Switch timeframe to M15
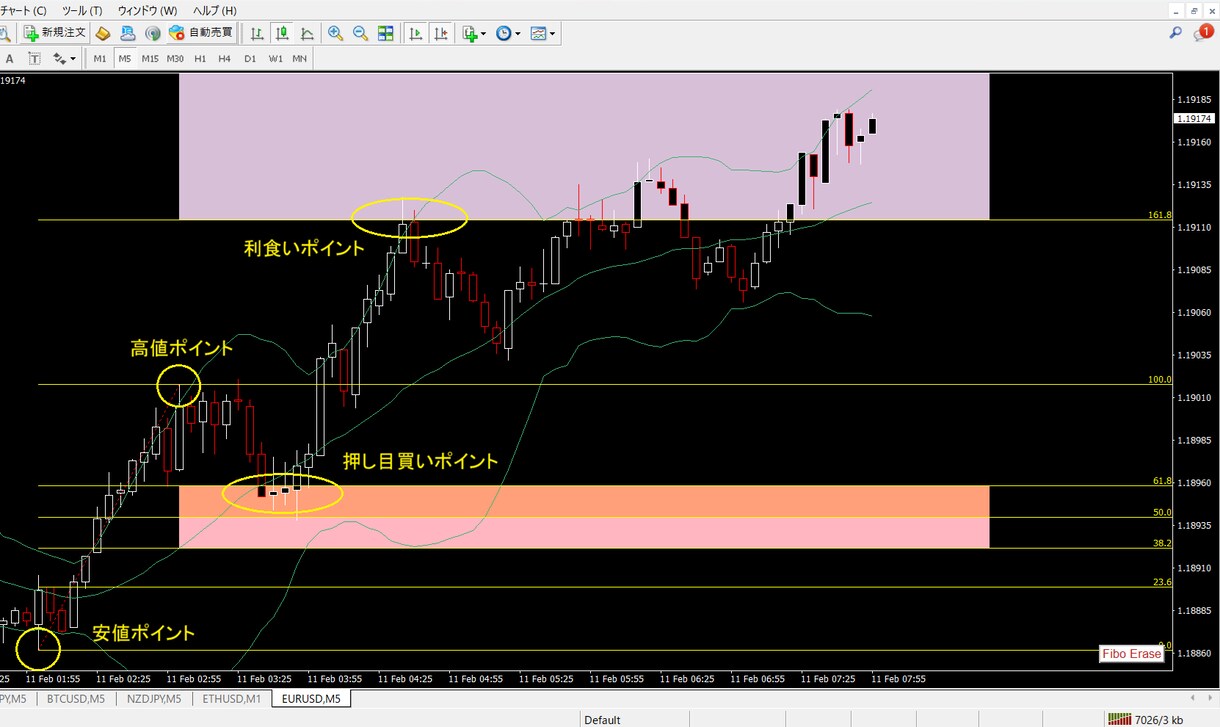The height and width of the screenshot is (727, 1220). [150, 59]
